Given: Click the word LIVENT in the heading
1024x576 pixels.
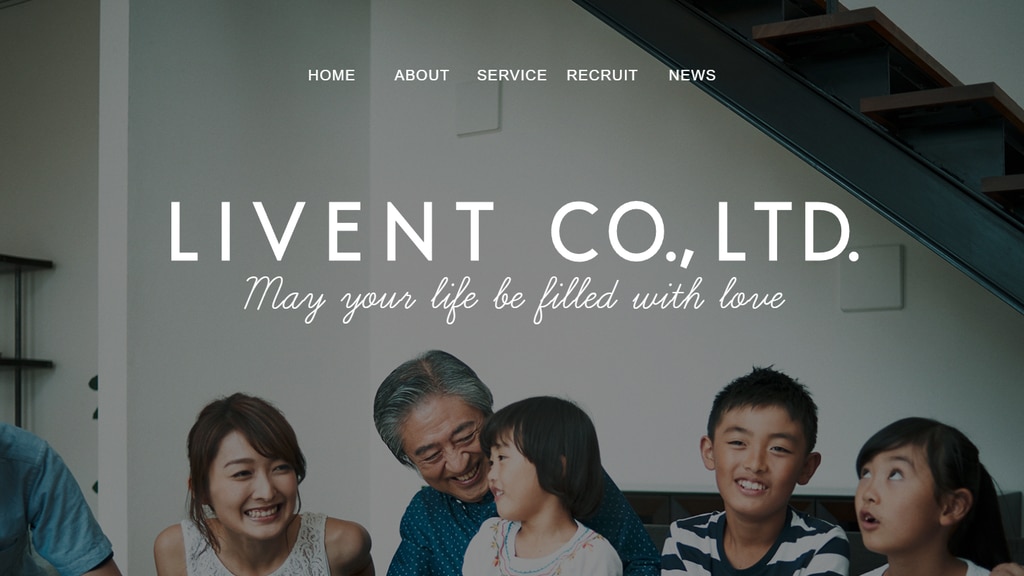Looking at the screenshot, I should [332, 231].
